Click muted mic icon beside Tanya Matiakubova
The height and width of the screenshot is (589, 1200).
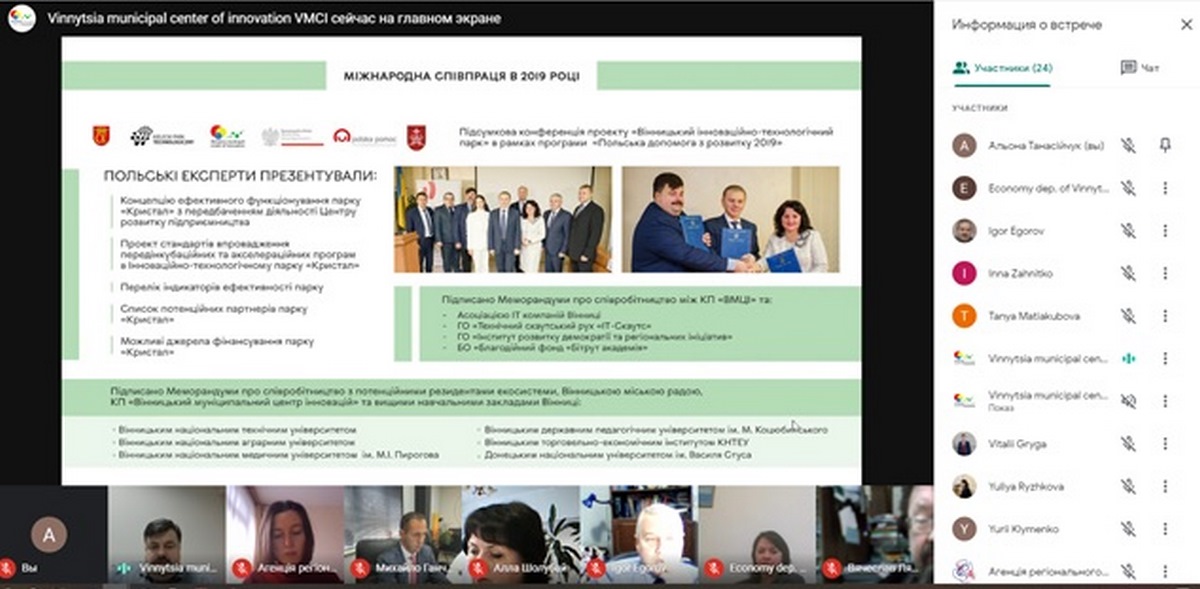[1128, 316]
